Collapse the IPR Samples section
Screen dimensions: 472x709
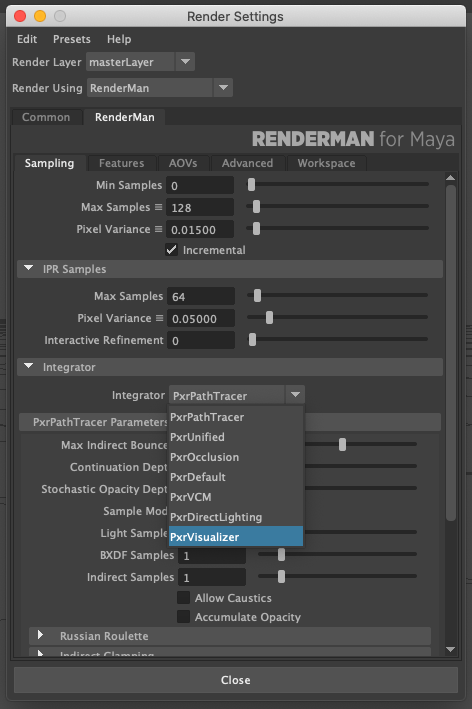coord(28,268)
